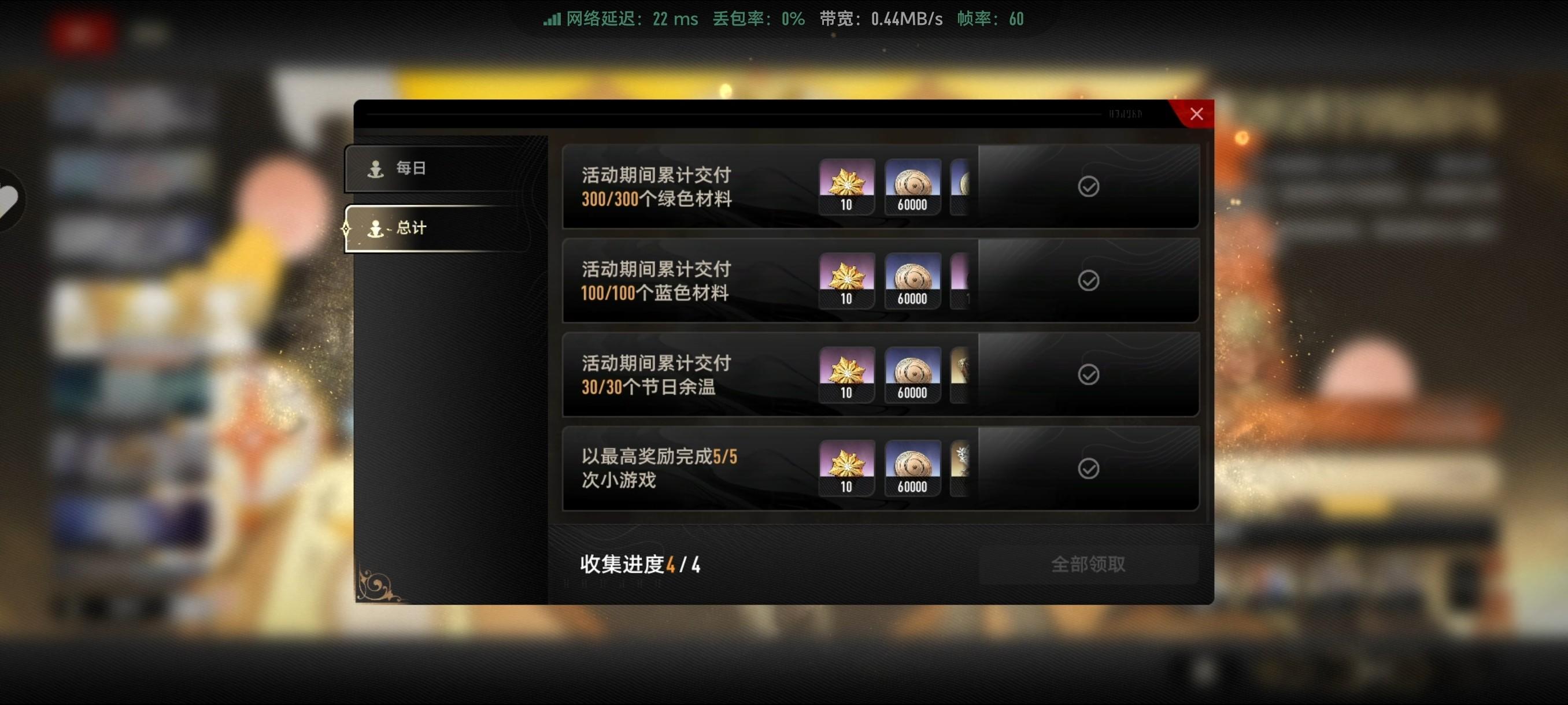1568x705 pixels.
Task: Switch to the 每日 daily tab
Action: (438, 169)
